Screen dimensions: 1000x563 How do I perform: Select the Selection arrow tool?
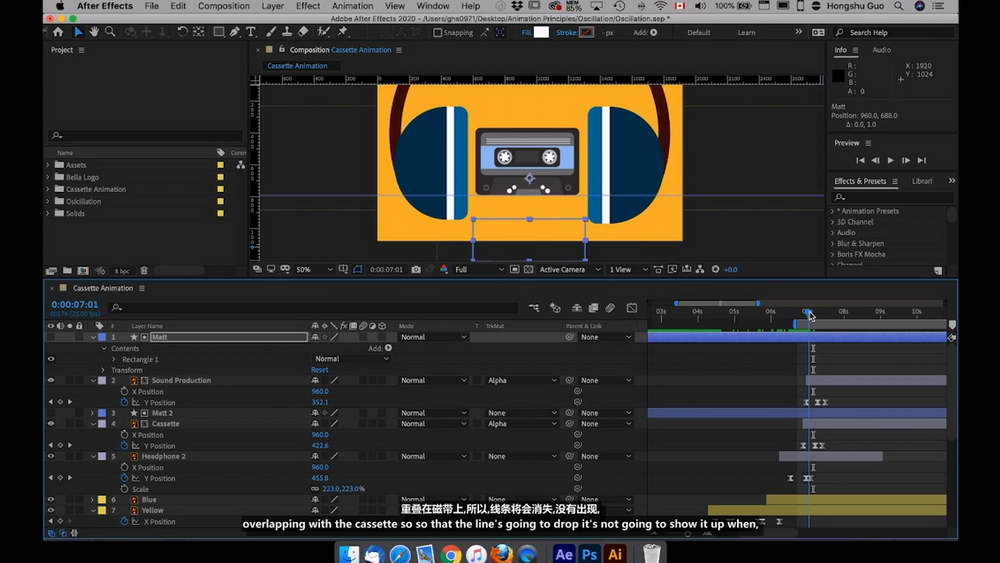[78, 32]
